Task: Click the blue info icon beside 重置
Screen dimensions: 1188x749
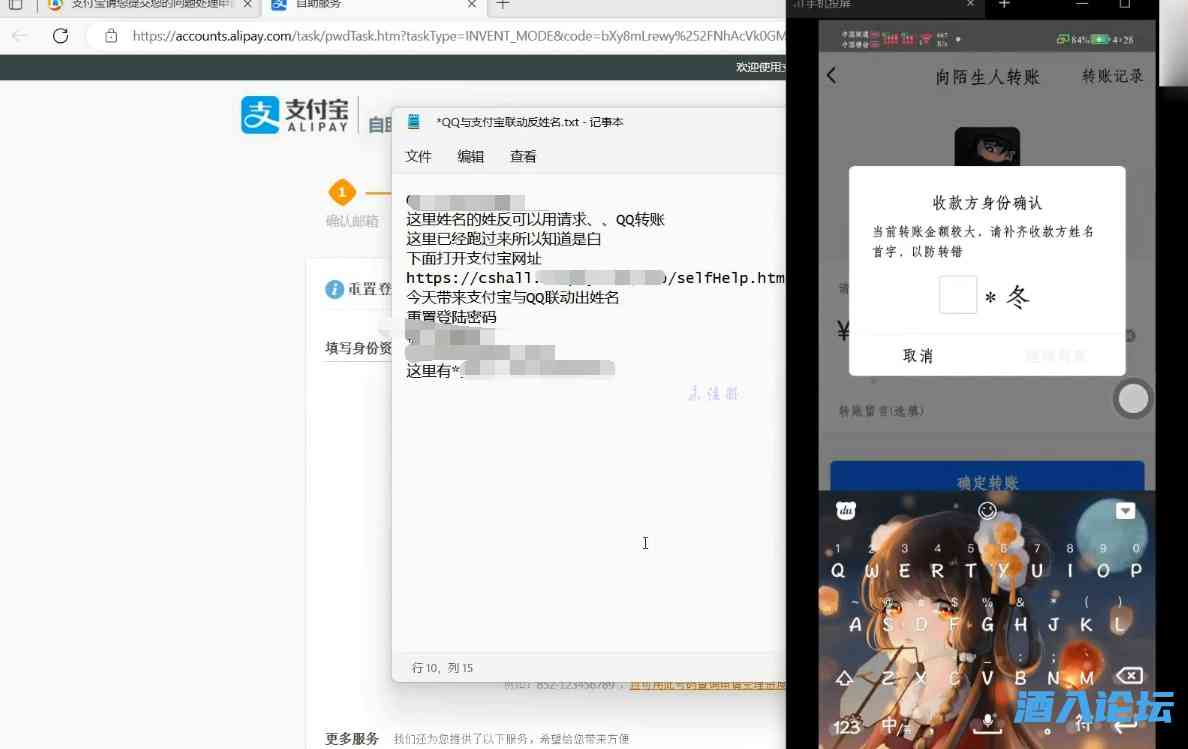Action: click(x=334, y=289)
